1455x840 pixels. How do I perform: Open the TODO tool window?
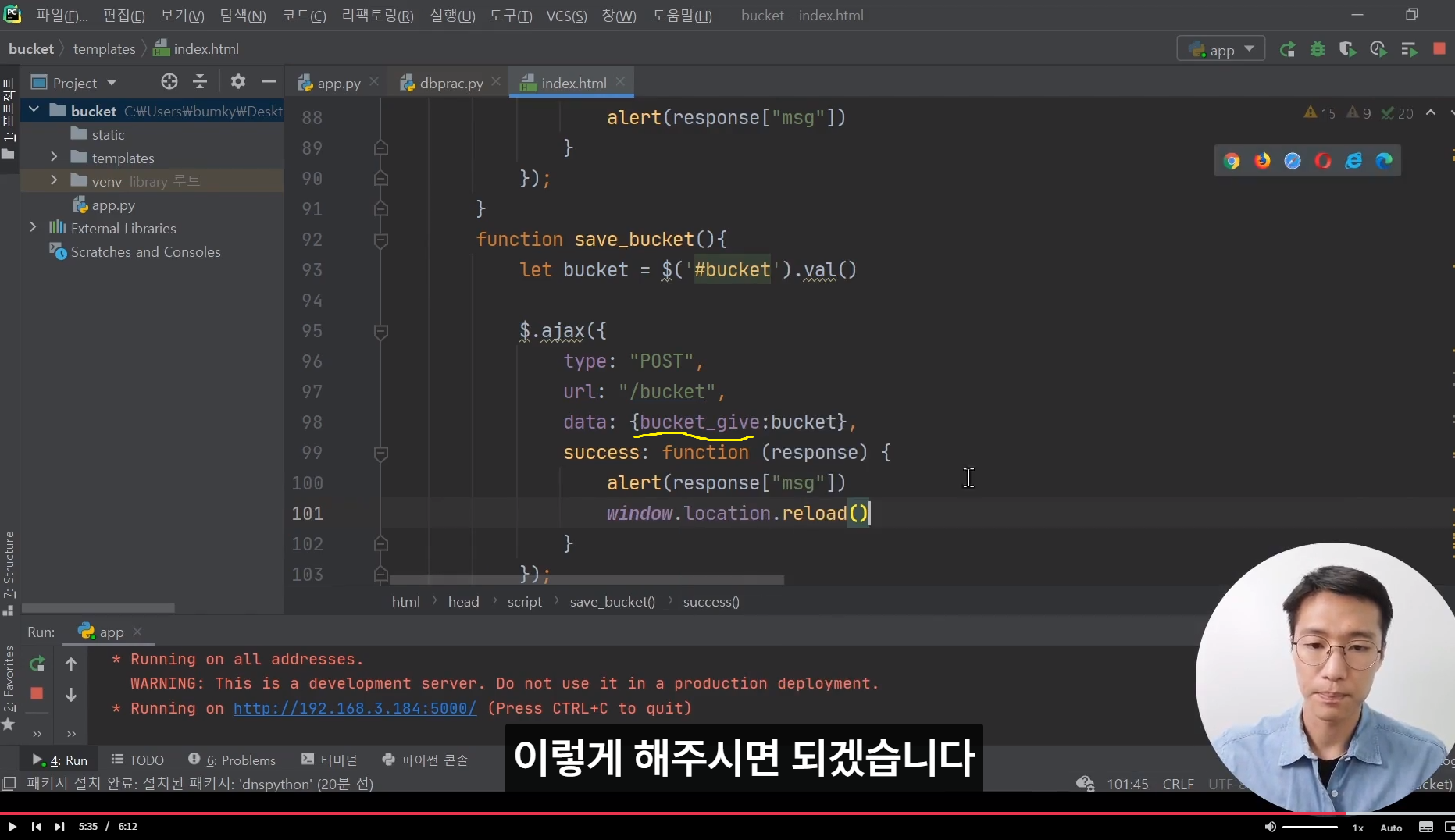point(137,760)
